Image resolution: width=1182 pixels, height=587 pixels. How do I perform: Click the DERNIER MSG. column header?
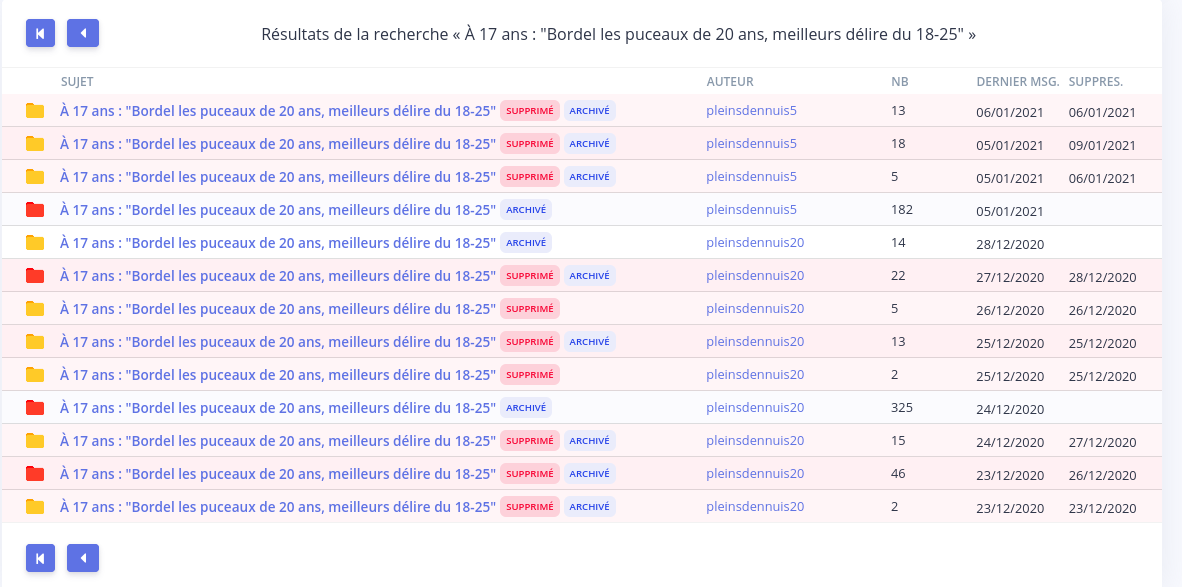click(1018, 81)
